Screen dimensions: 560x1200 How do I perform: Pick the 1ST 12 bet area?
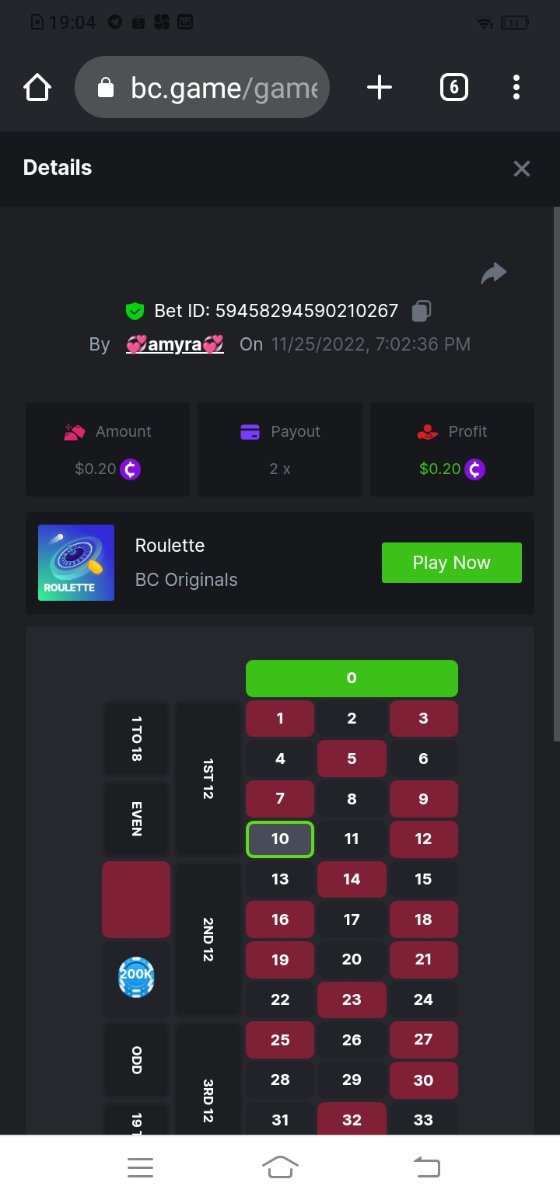pos(208,778)
